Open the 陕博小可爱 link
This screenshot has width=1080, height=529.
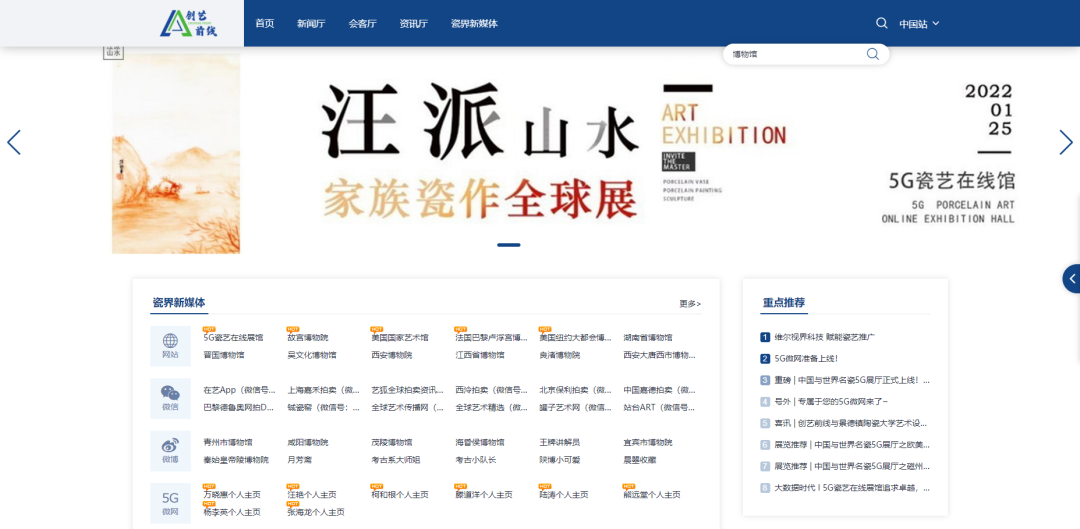click(x=560, y=459)
